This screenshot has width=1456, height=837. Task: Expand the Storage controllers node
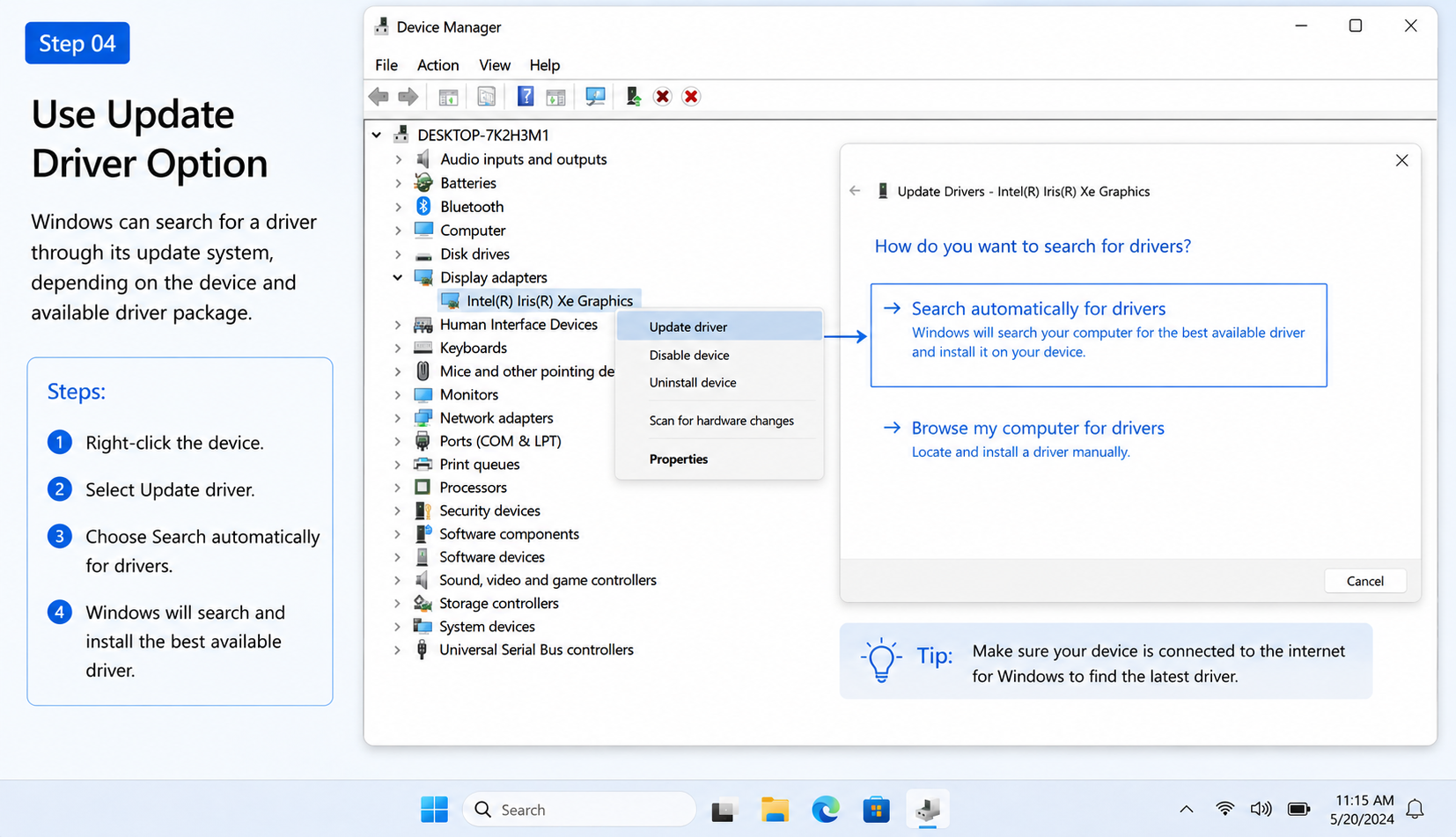point(398,604)
